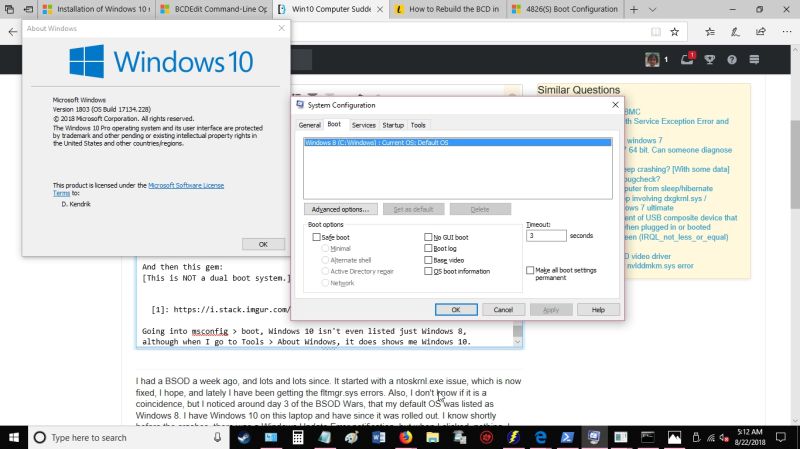Check OS boot information option
800x449 pixels.
point(428,271)
